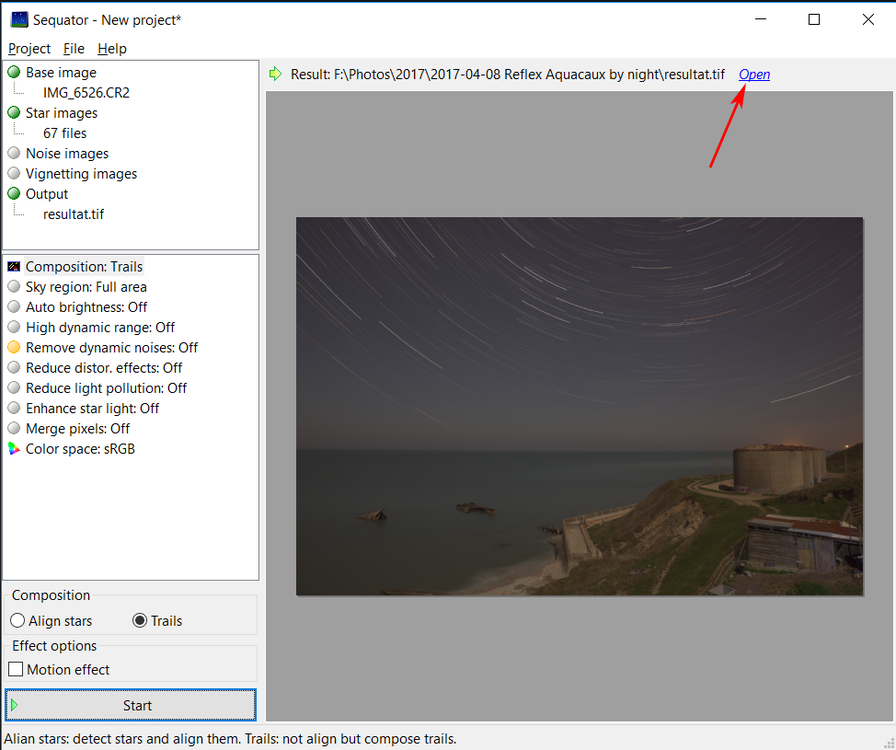
Task: Select resultat.tif in the tree
Action: click(x=74, y=214)
